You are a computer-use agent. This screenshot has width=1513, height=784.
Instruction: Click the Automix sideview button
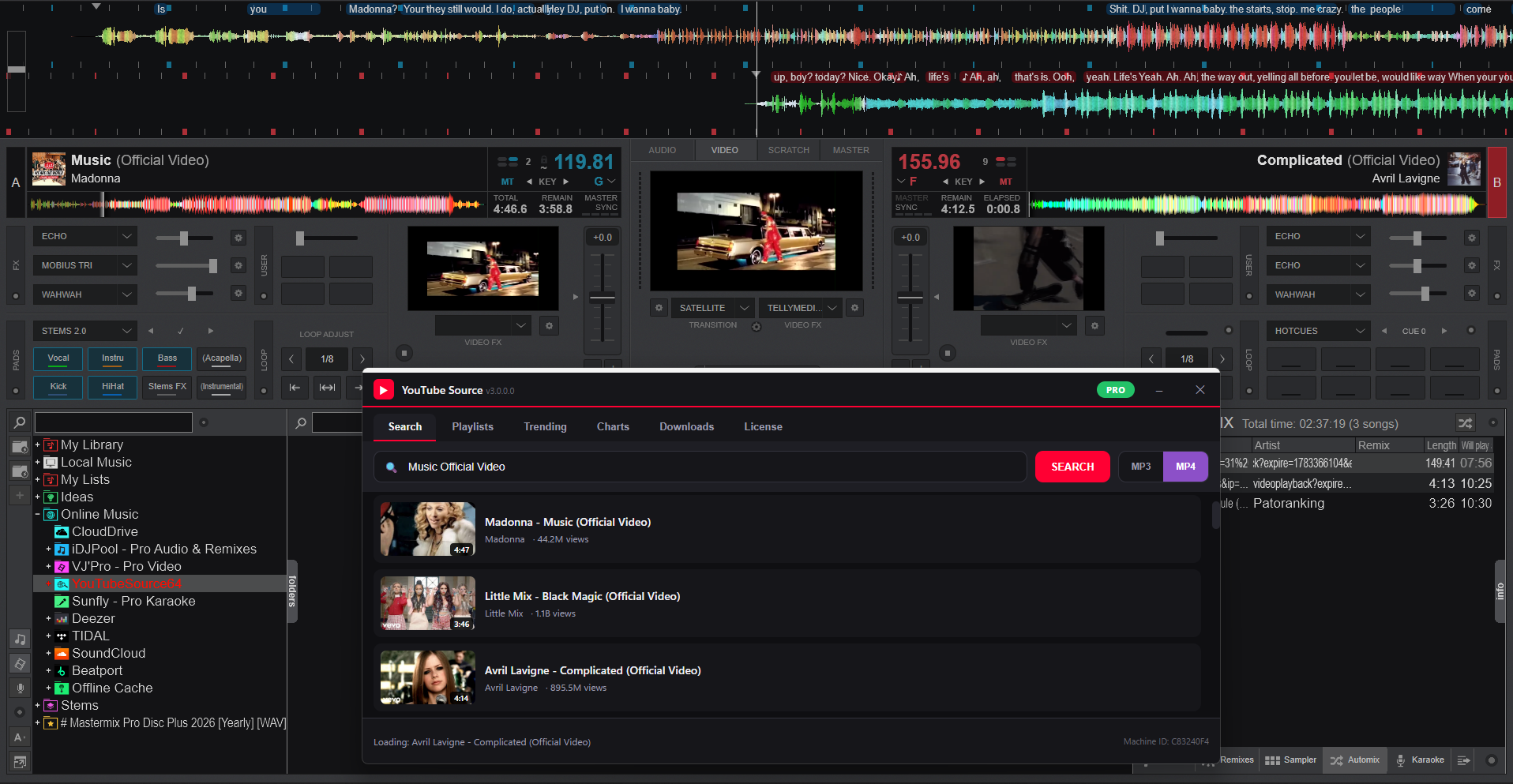(x=1355, y=760)
